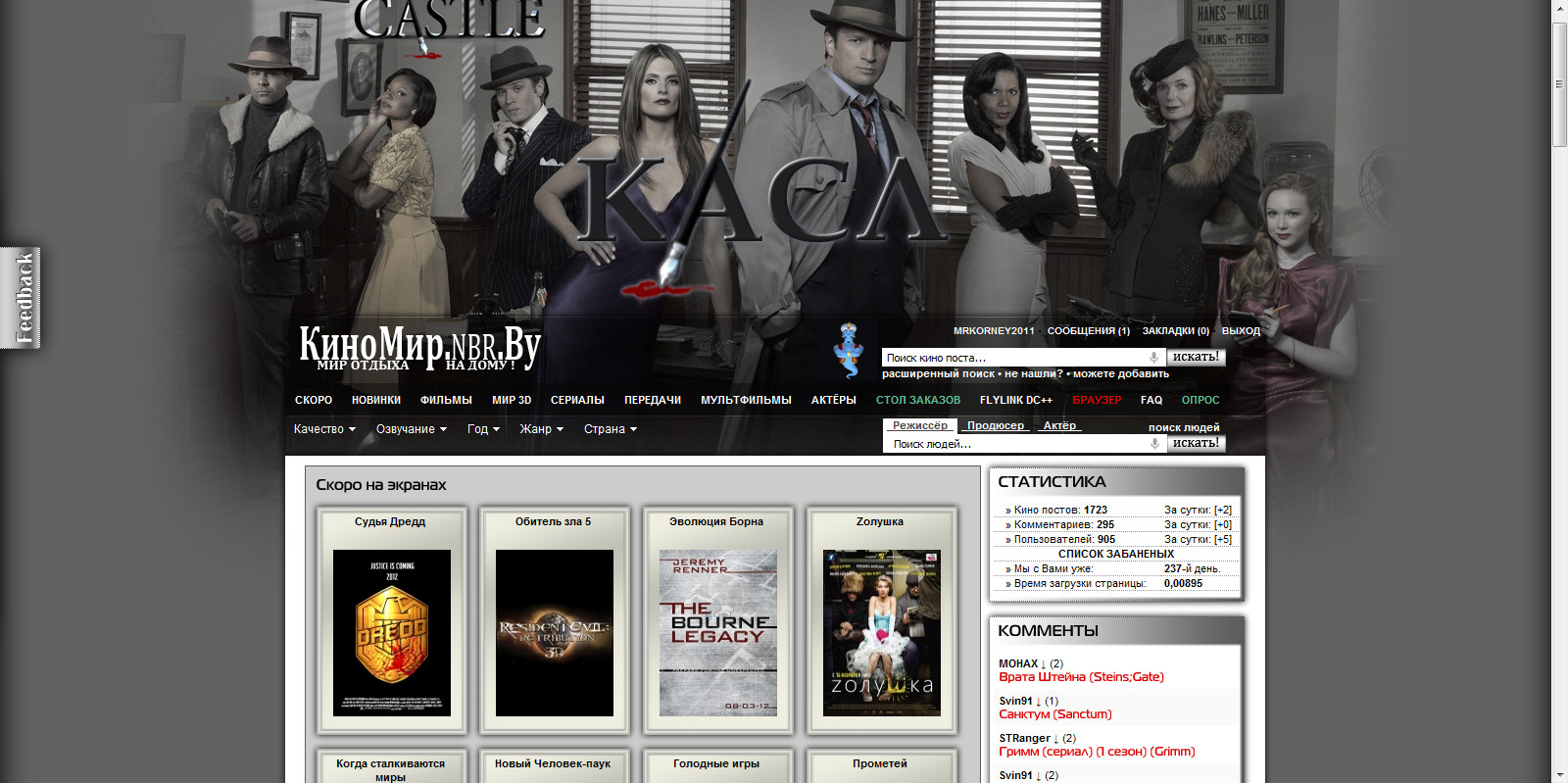Open Когда сталкиваются миры title
Viewport: 1568px width, 783px height.
tap(390, 770)
